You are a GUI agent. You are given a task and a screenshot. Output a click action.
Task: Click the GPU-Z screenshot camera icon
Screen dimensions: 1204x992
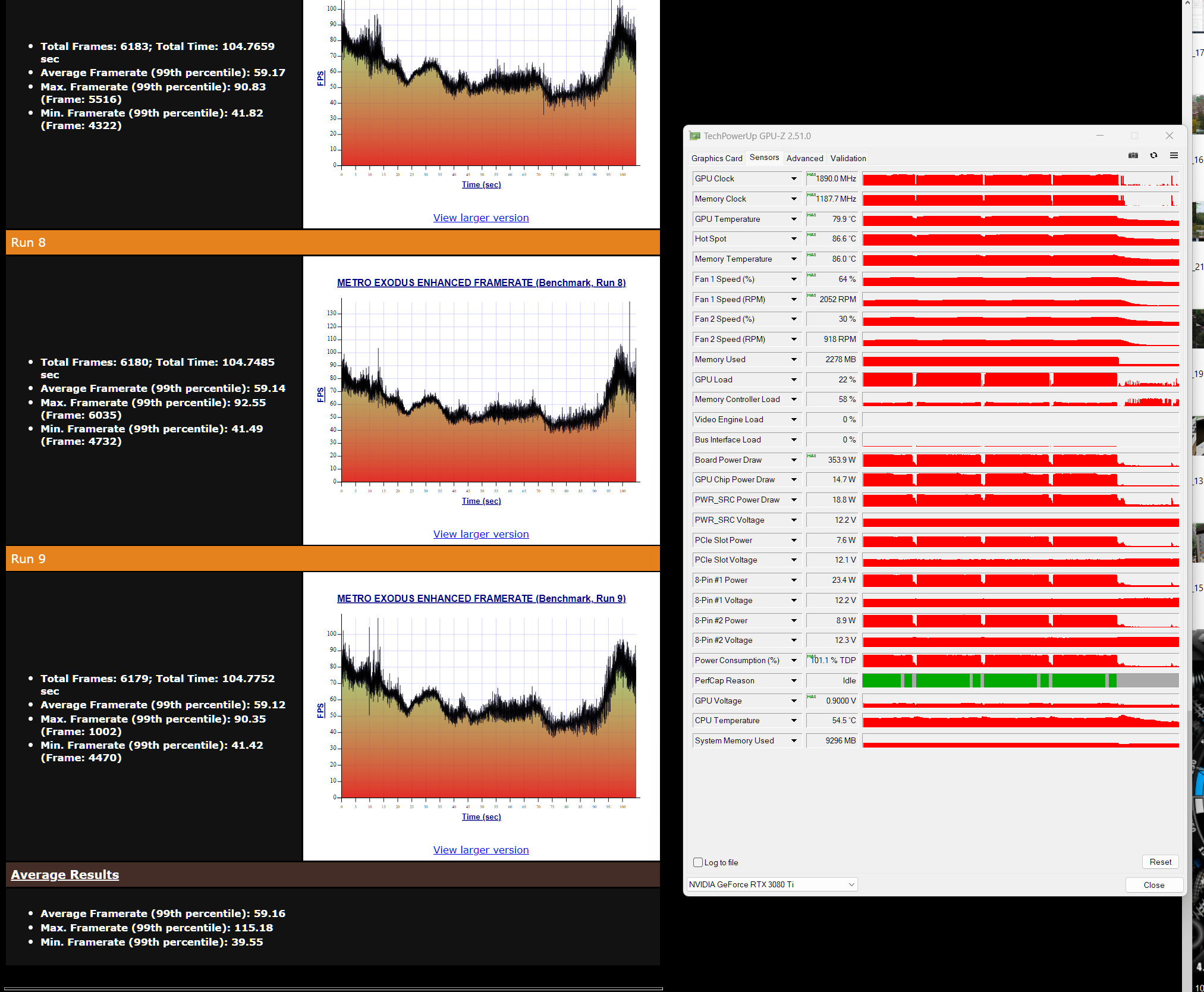1133,155
